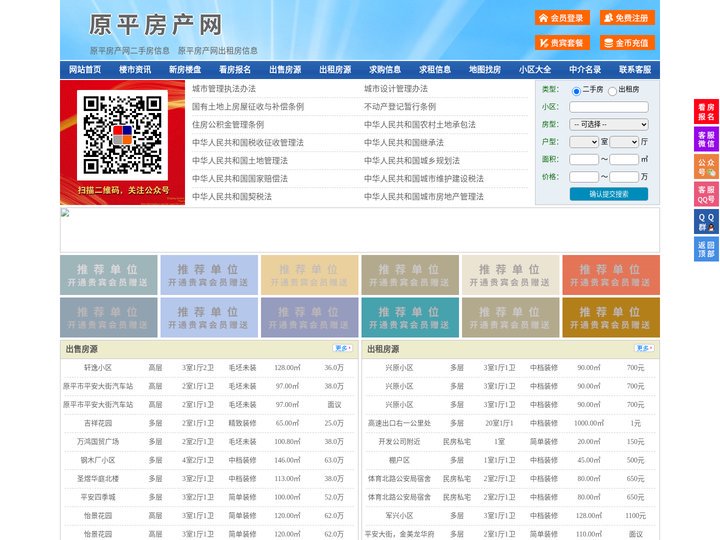Click 更多 in the 出售房源 header
Viewport: 720px width, 540px height.
coord(343,349)
